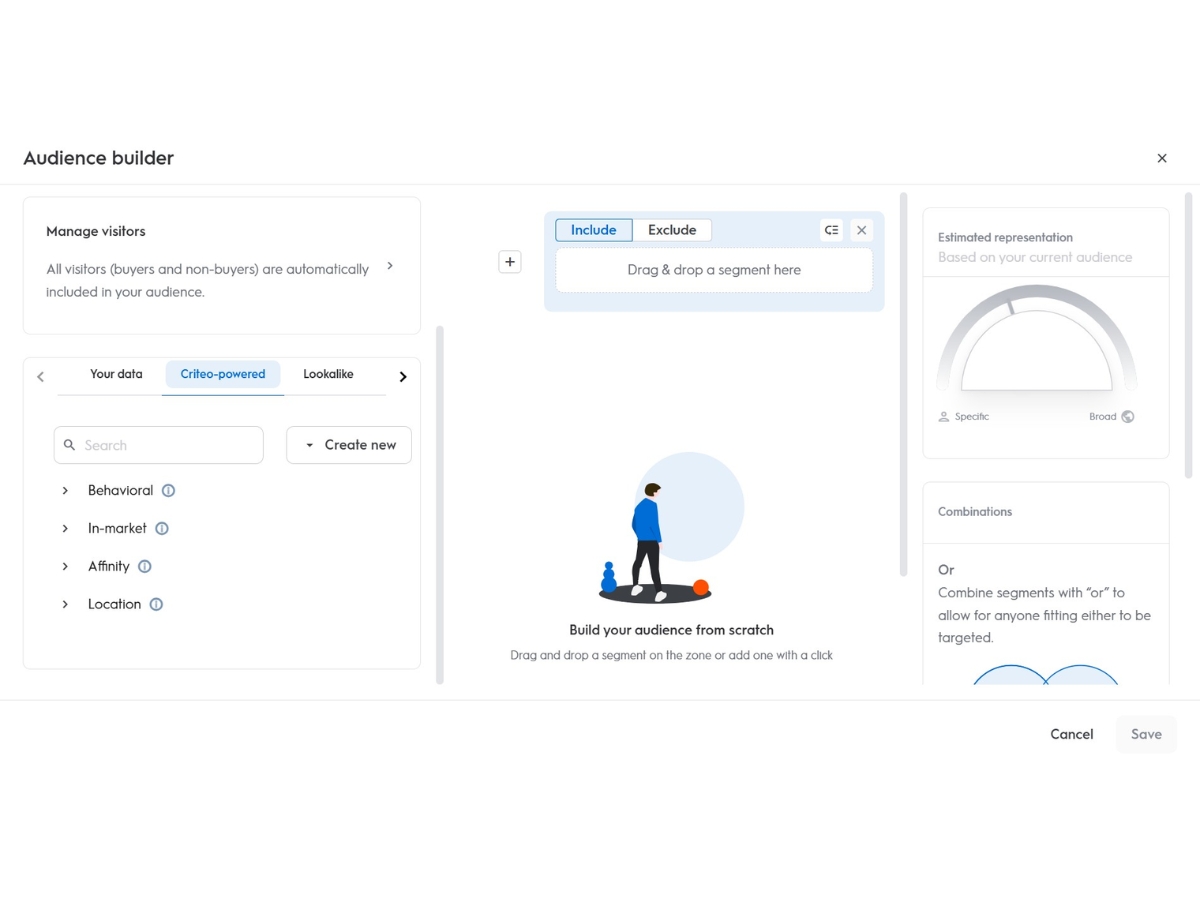The width and height of the screenshot is (1200, 900).
Task: Click the Combinations heading
Action: tap(975, 512)
